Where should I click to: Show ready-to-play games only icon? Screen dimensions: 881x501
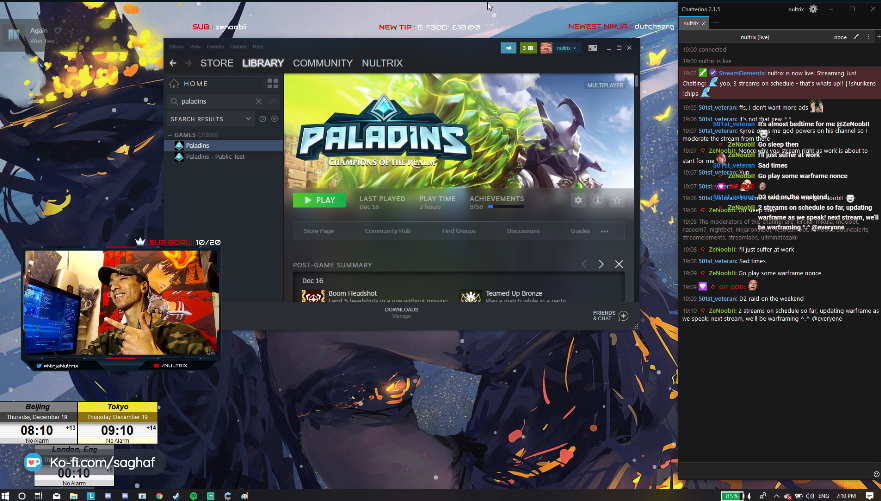click(x=274, y=119)
